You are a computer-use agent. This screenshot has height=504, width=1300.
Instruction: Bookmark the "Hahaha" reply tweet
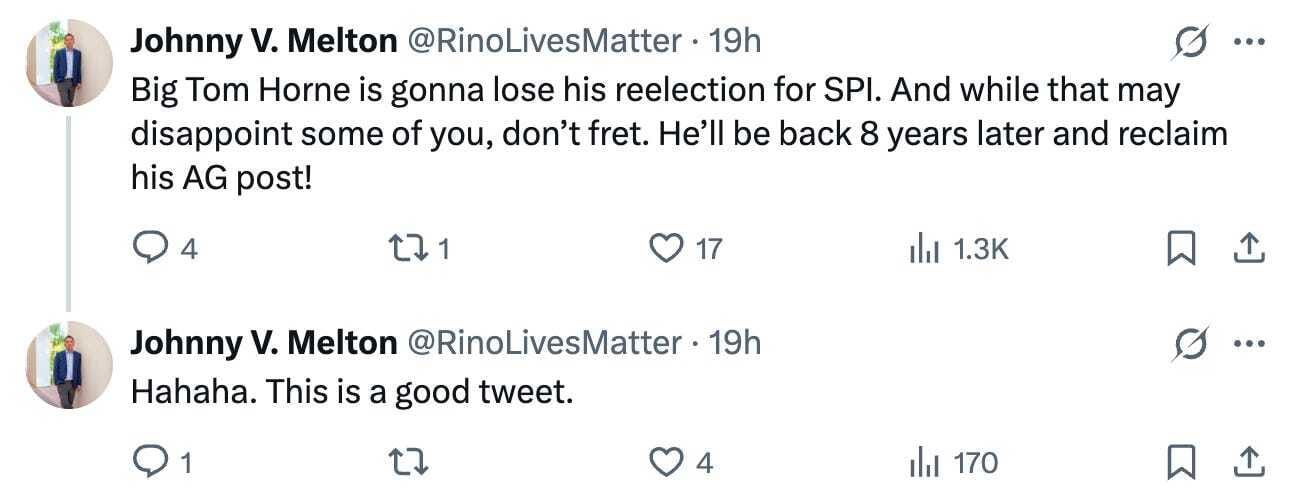click(x=1181, y=462)
